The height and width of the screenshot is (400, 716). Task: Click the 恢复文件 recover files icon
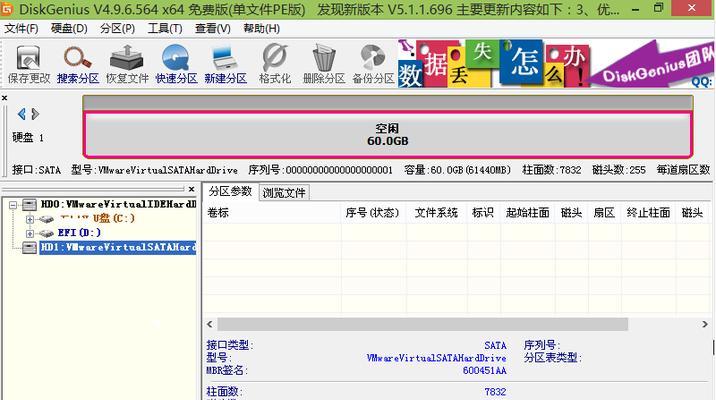127,64
